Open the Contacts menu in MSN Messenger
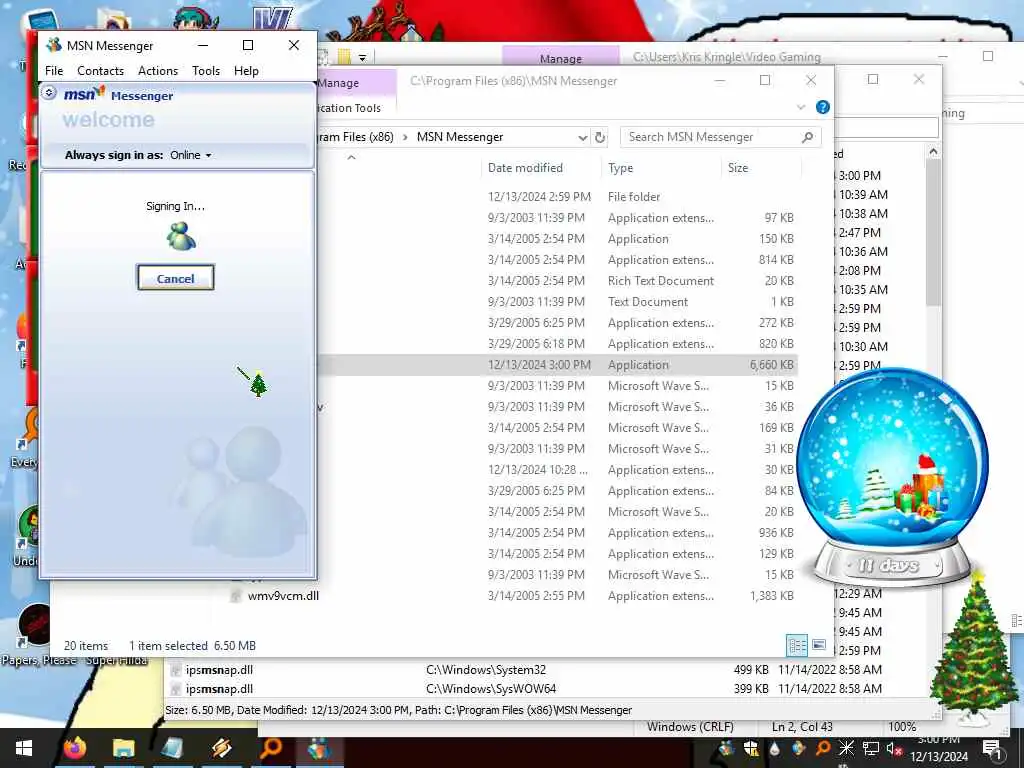 point(100,71)
